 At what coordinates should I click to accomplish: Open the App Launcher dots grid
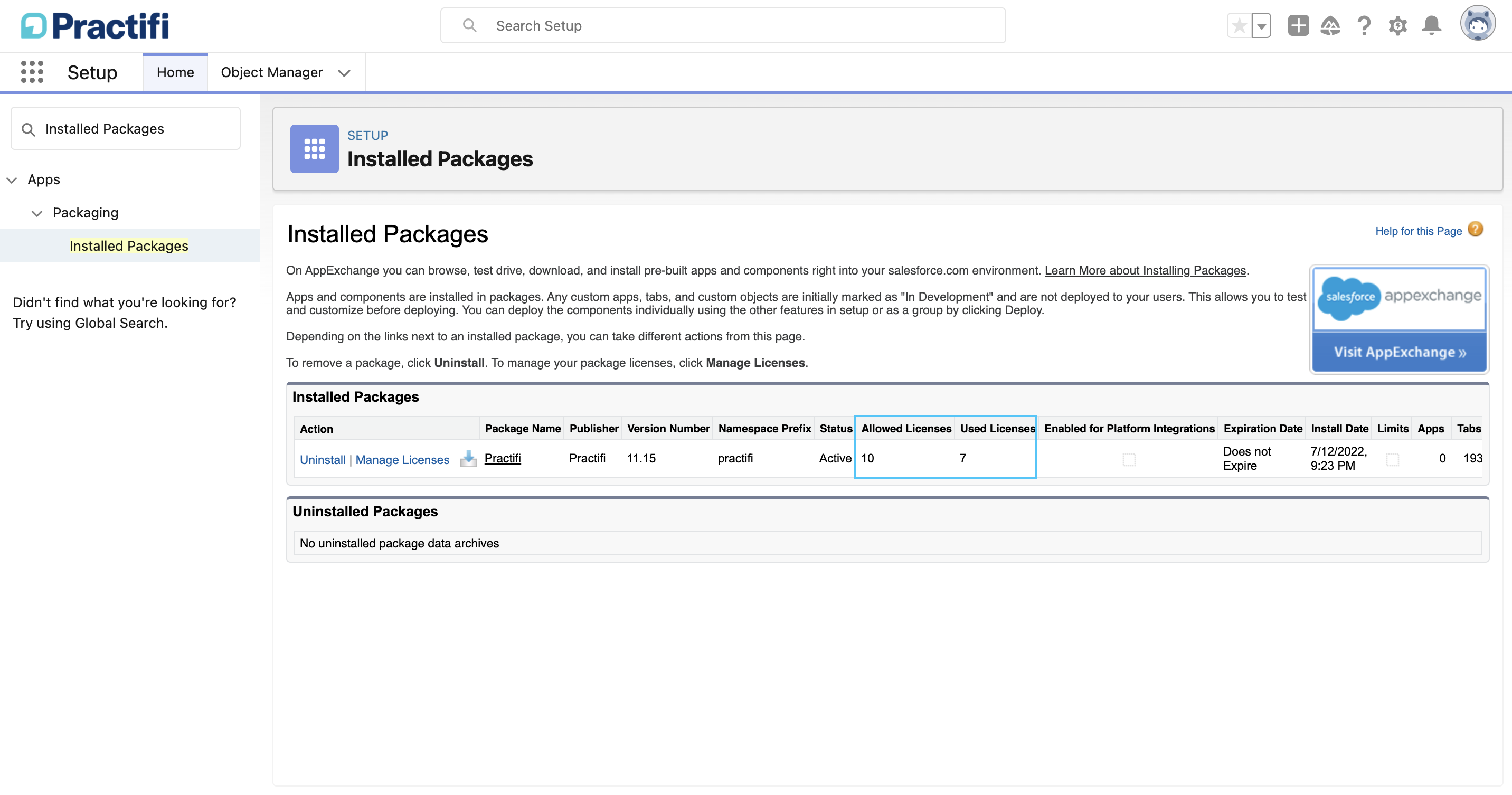click(x=32, y=72)
